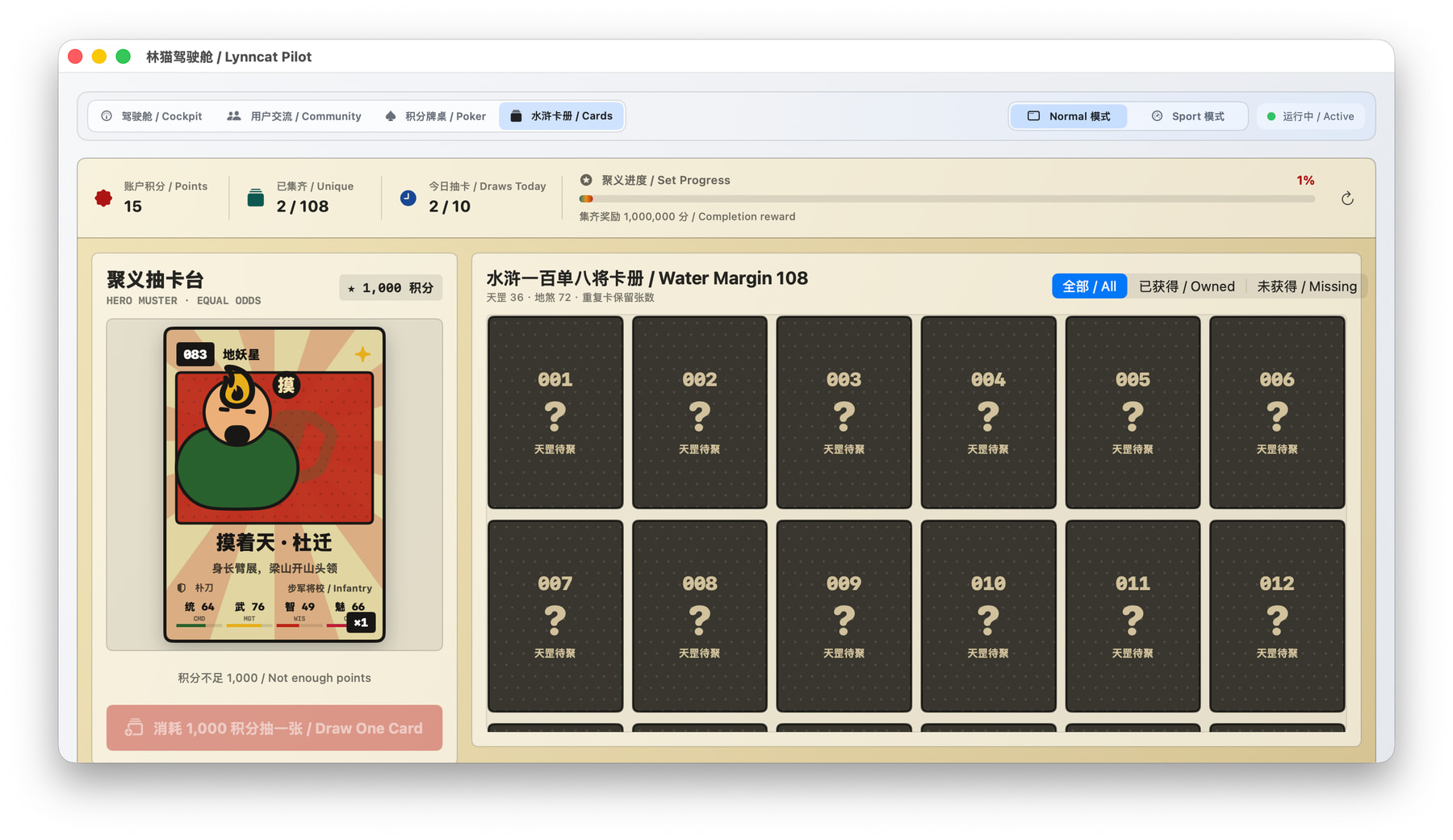
Task: Filter by 已获得 / Owned cards
Action: point(1187,286)
